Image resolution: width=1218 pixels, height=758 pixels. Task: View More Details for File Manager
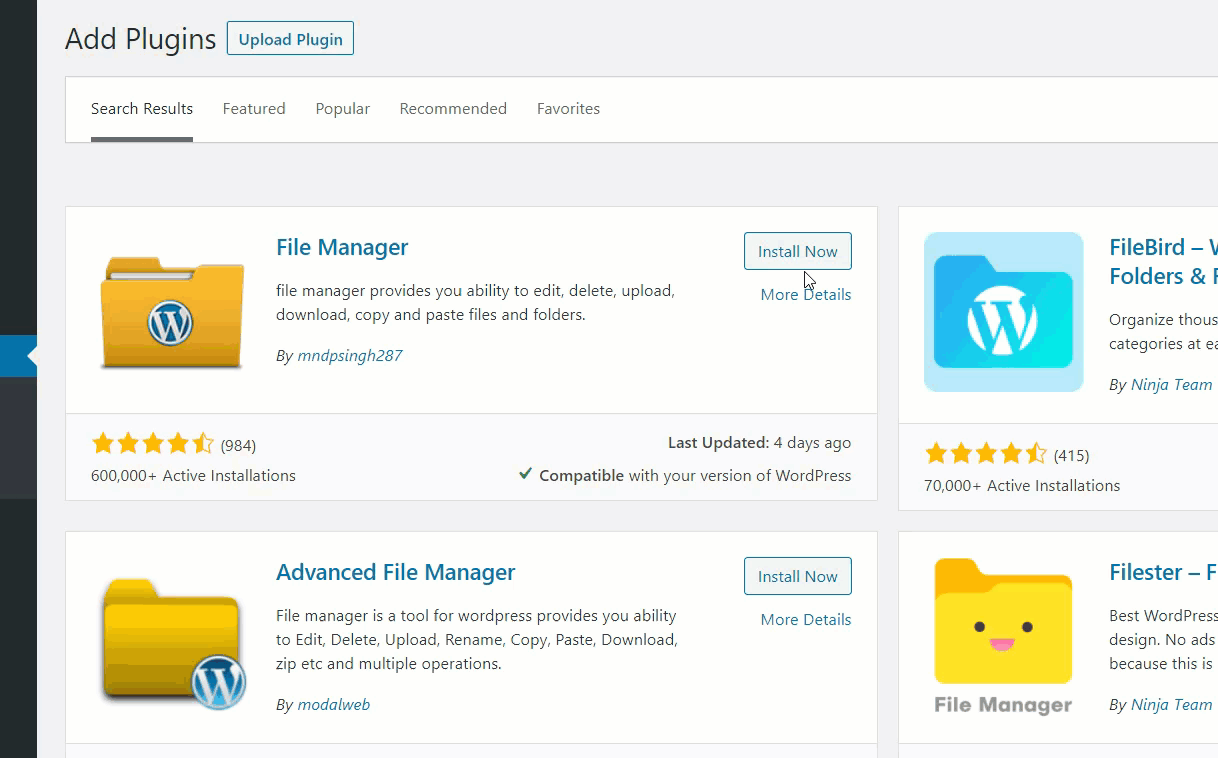[806, 294]
